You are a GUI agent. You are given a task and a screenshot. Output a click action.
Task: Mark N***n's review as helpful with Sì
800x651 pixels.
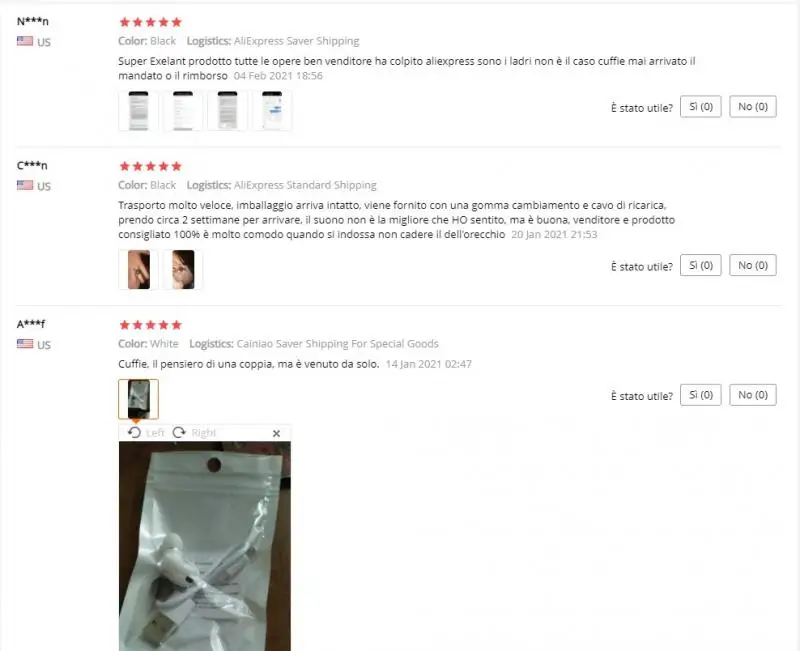coord(701,107)
